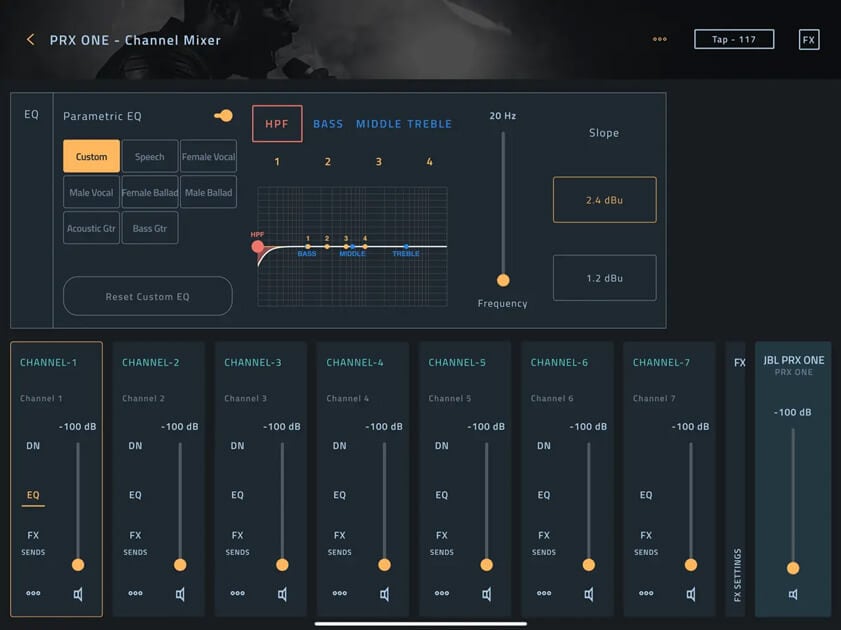Open Channel-1 more options dots
The height and width of the screenshot is (630, 841).
coord(33,593)
